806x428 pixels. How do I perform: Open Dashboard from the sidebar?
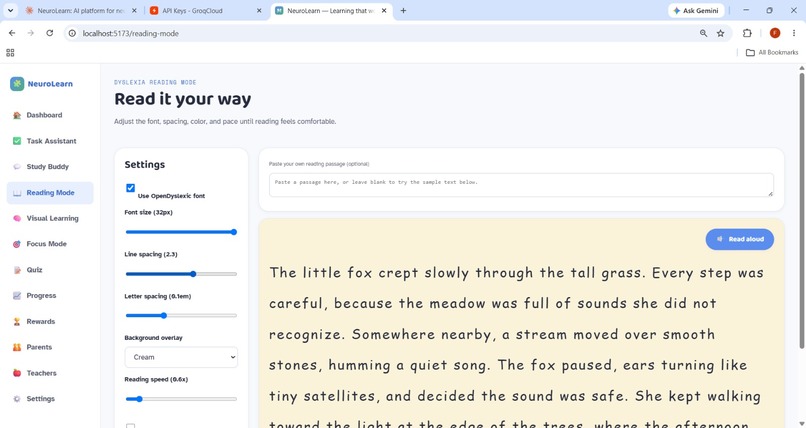(x=50, y=115)
